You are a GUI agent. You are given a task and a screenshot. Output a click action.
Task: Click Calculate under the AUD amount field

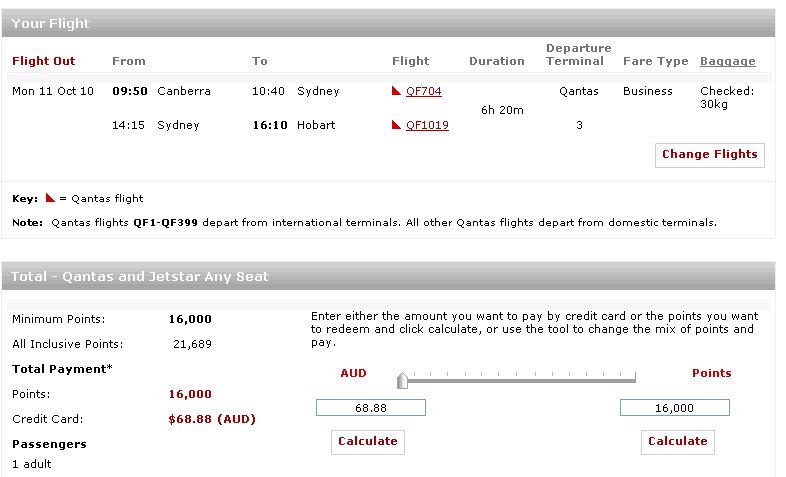pos(368,441)
